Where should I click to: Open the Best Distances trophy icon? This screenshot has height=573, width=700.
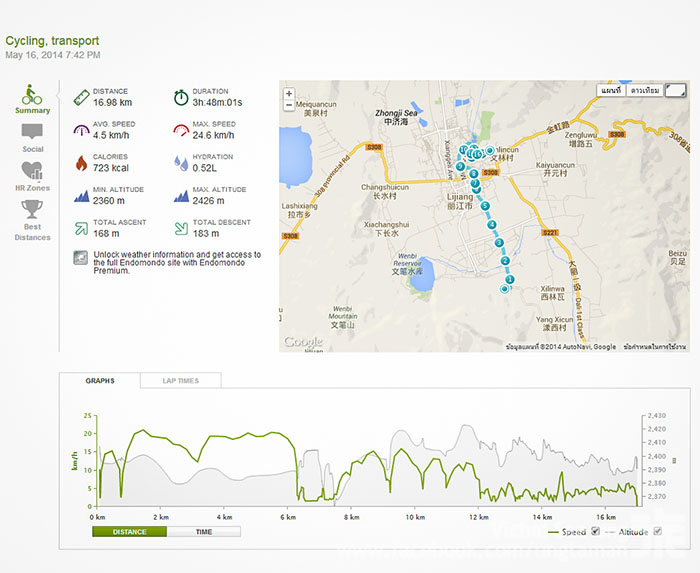click(x=32, y=209)
